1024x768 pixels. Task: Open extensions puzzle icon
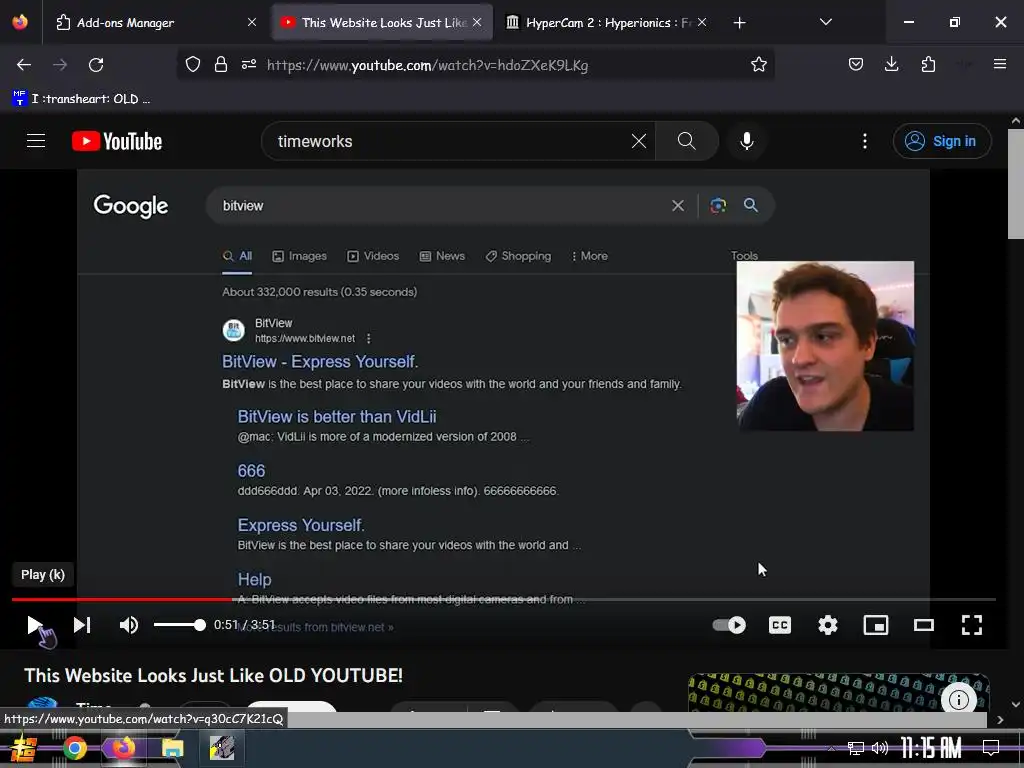tap(928, 65)
